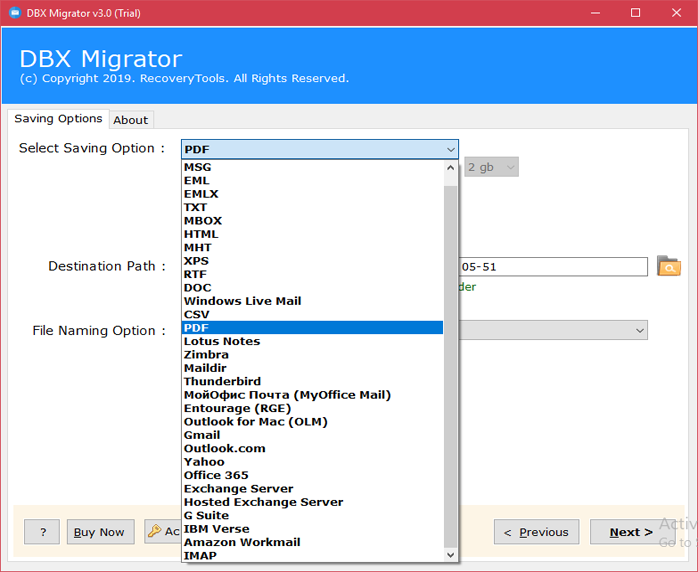Select highlighted PDF list item
698x572 pixels.
pyautogui.click(x=312, y=328)
